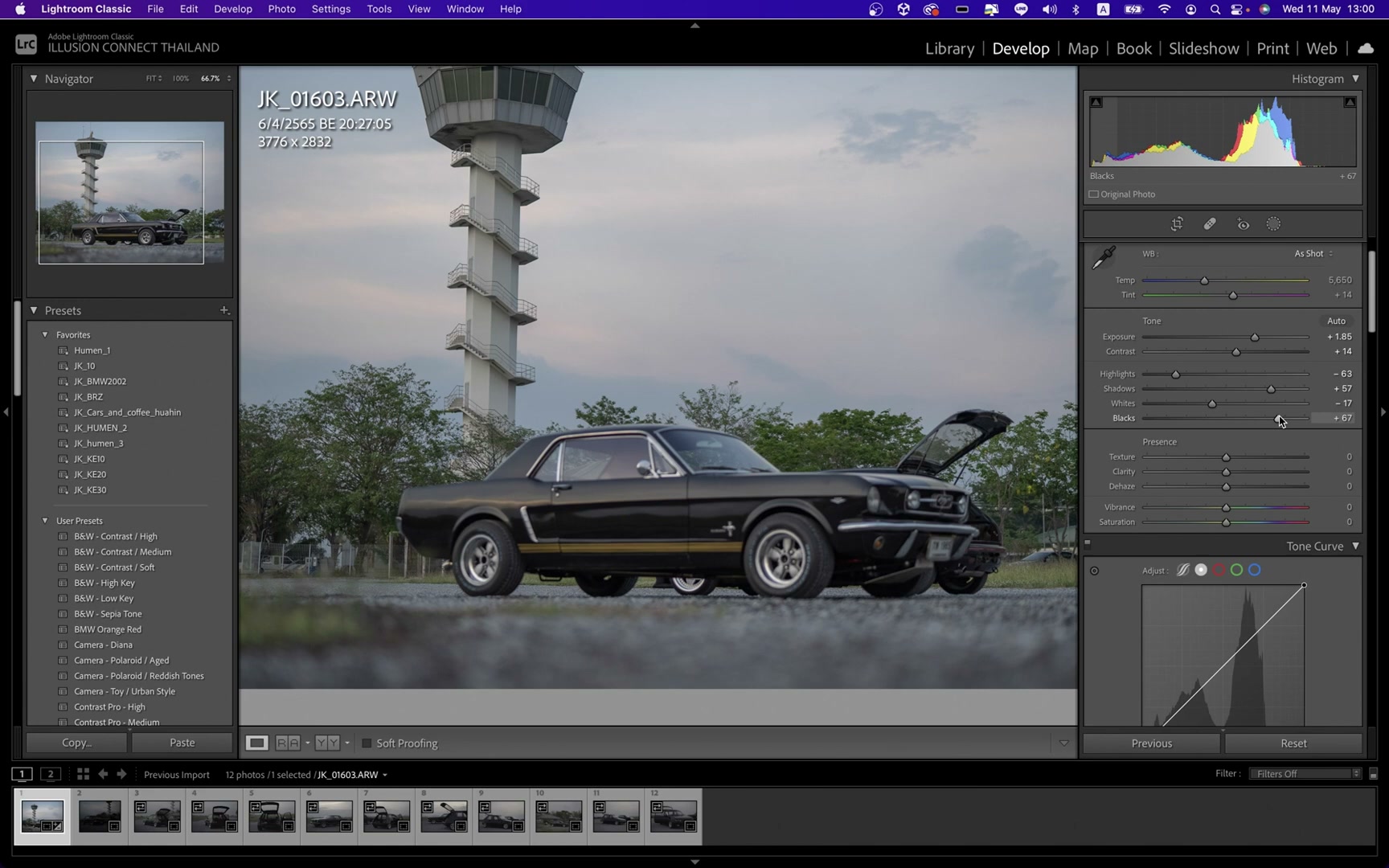Click the Vibrance slider handle
The width and height of the screenshot is (1389, 868).
[x=1226, y=508]
